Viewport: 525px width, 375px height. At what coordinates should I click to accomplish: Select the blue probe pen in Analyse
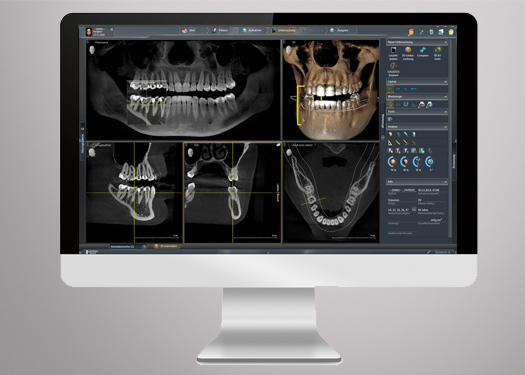coord(406,134)
